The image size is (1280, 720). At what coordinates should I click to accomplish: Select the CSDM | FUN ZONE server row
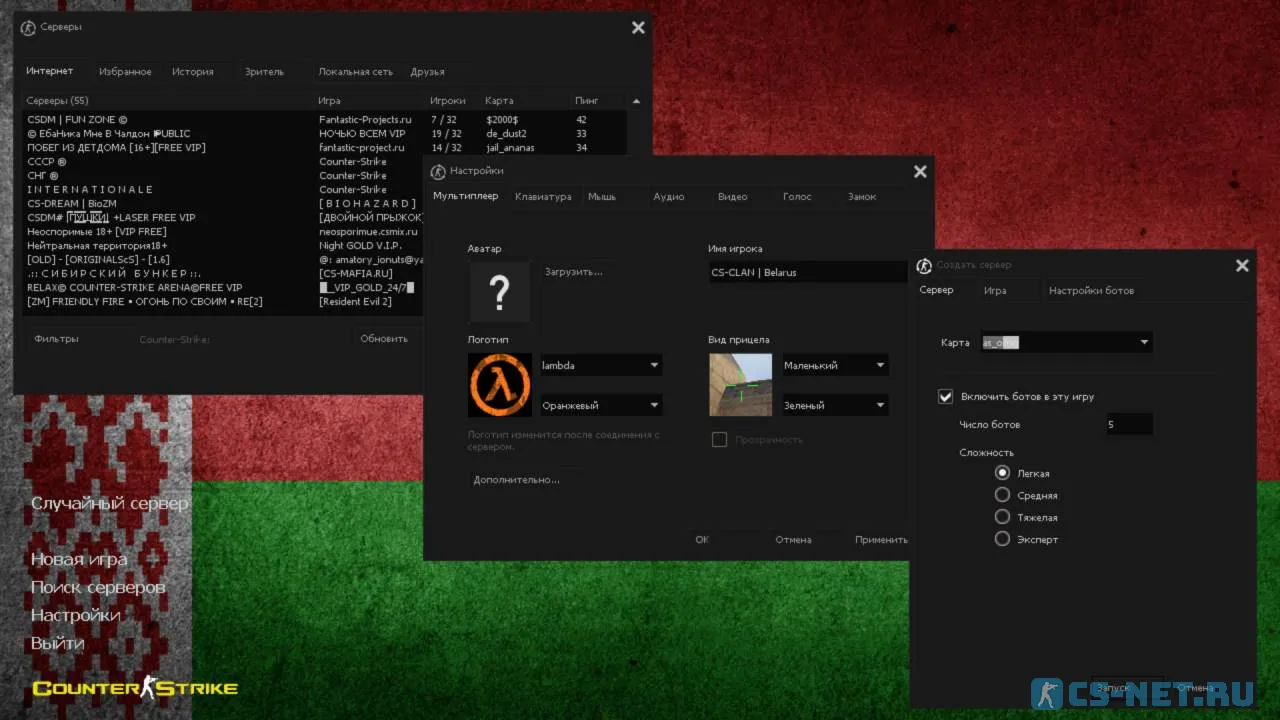click(325, 120)
